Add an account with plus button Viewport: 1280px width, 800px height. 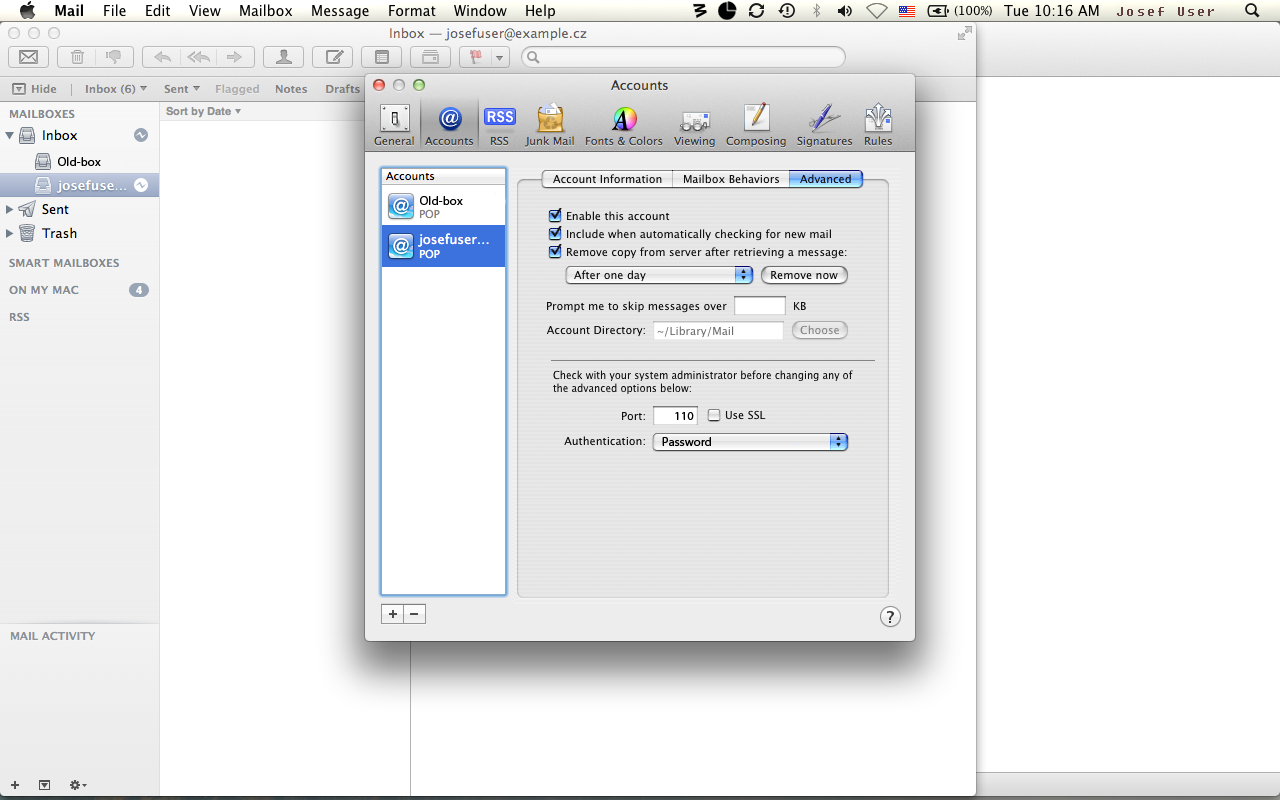(393, 614)
